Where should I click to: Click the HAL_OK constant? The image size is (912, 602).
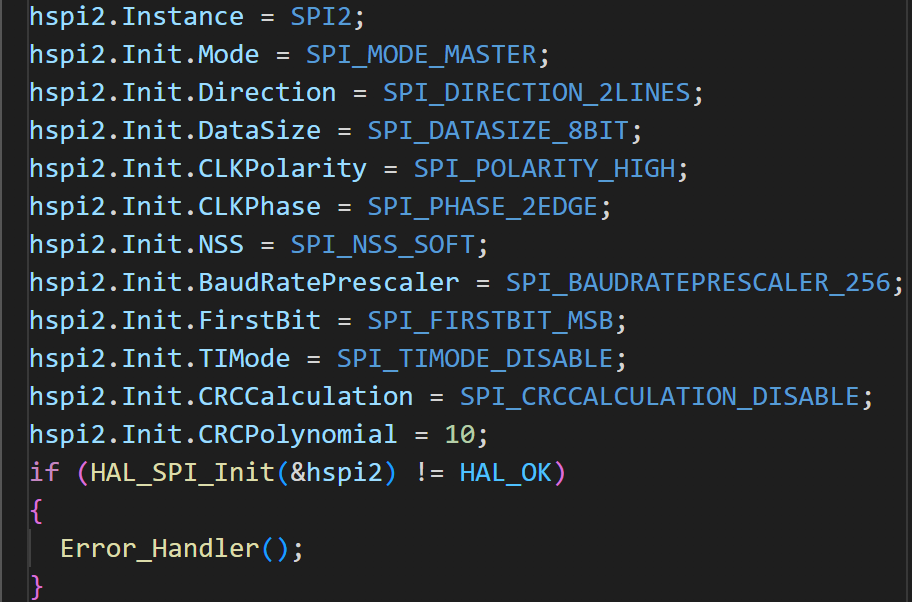pyautogui.click(x=505, y=473)
